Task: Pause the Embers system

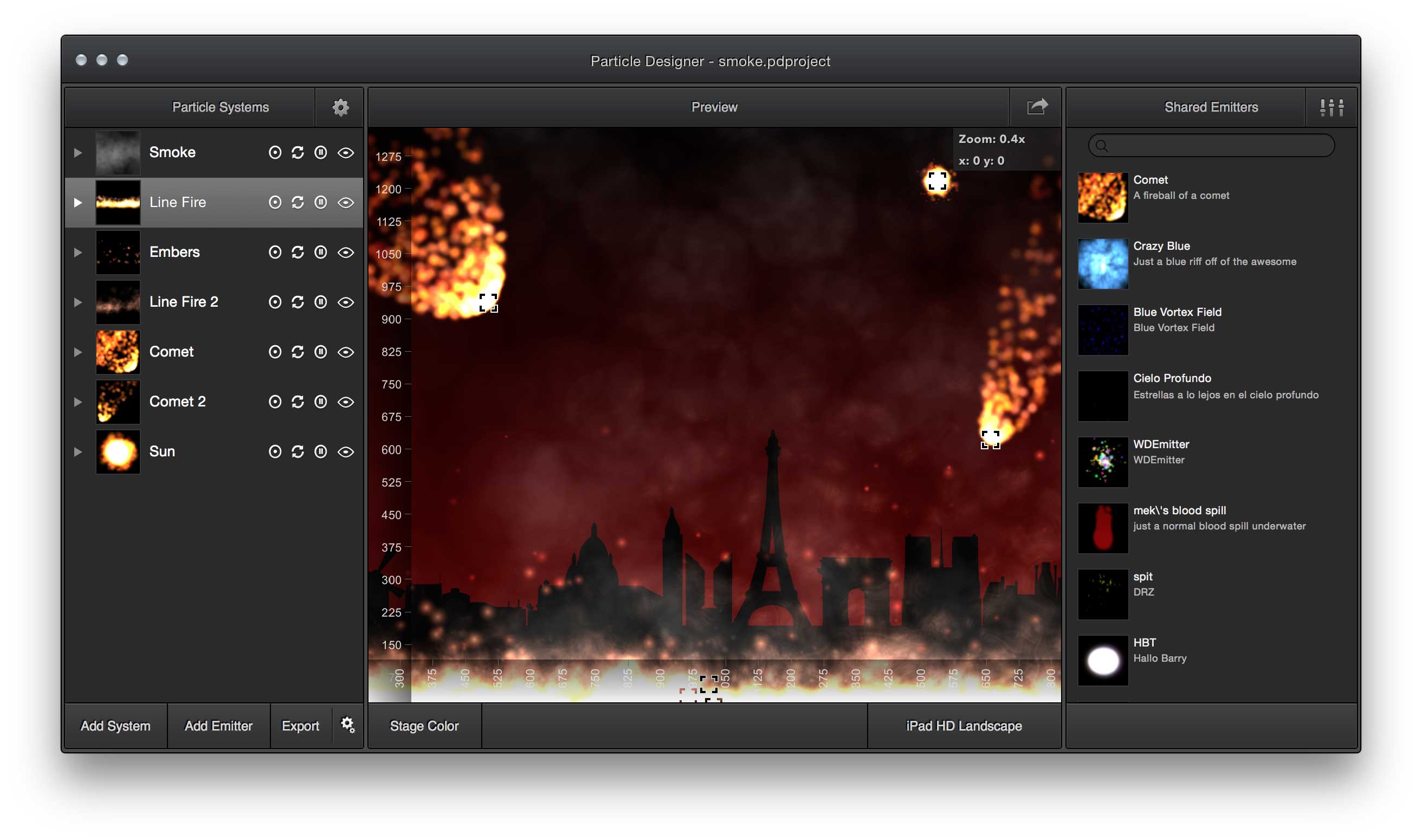Action: (320, 252)
